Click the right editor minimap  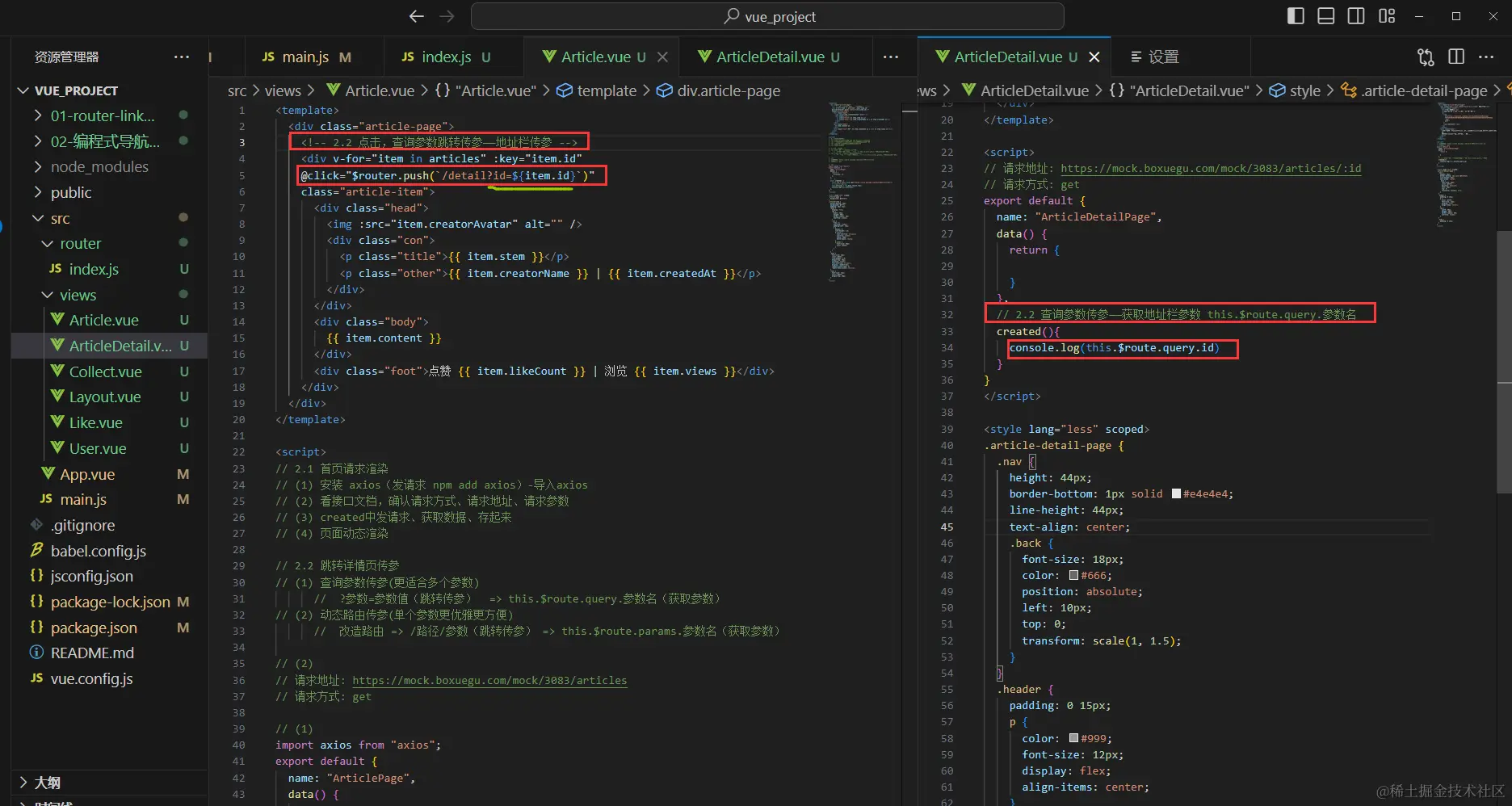1464,164
